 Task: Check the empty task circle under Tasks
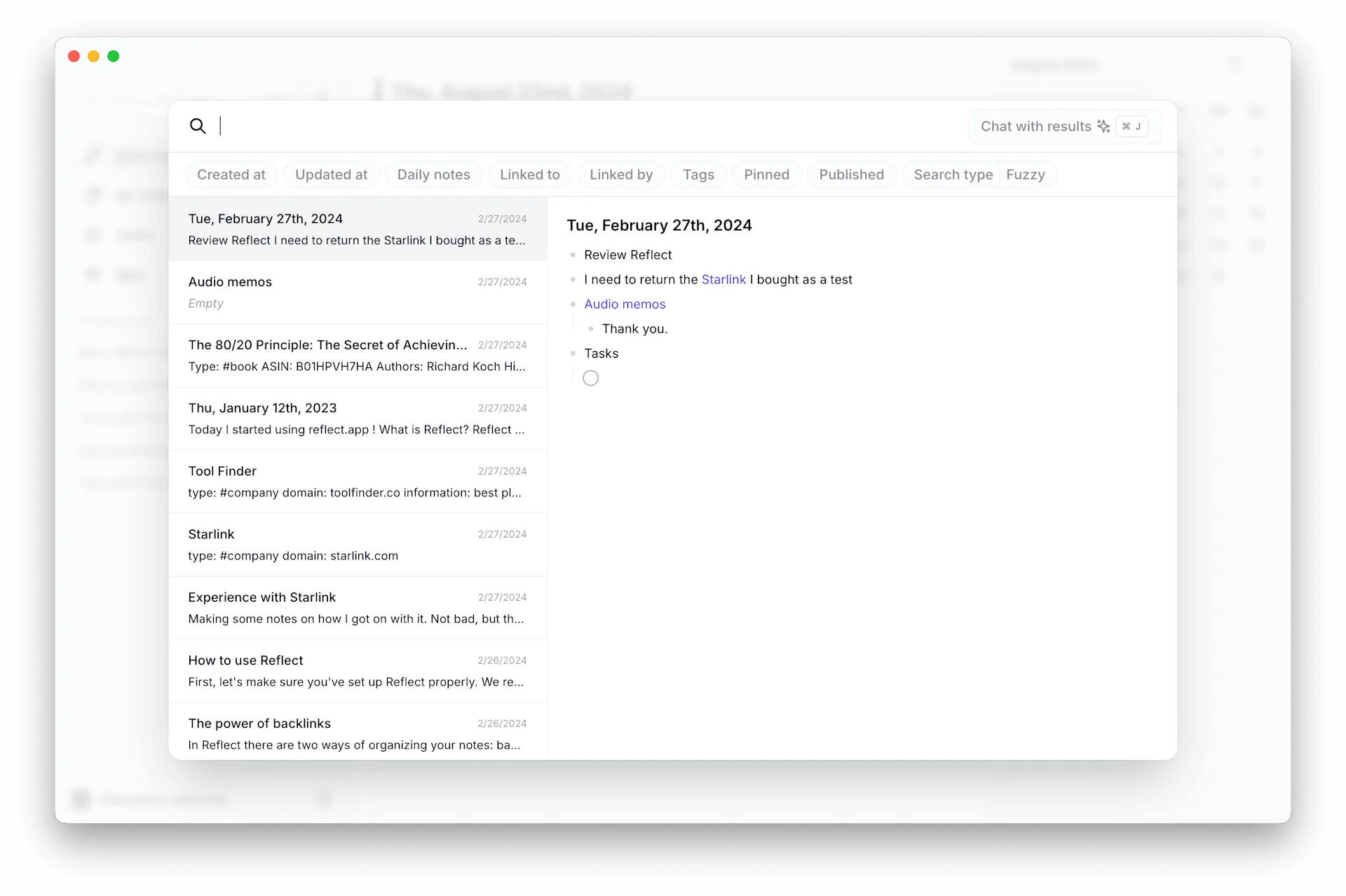pyautogui.click(x=590, y=379)
